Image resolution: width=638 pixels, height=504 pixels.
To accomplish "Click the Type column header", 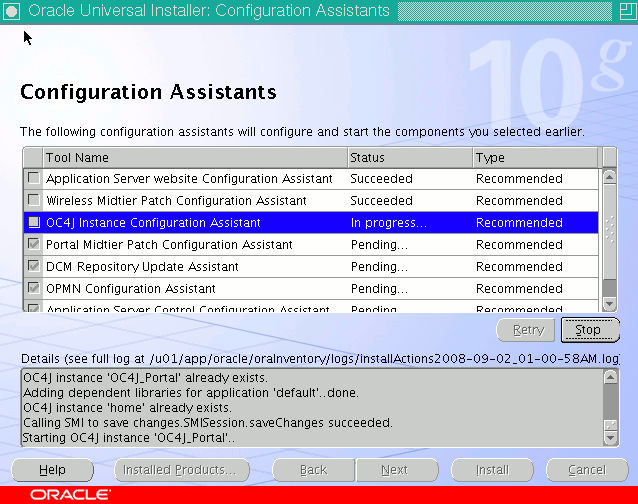I will pos(536,157).
